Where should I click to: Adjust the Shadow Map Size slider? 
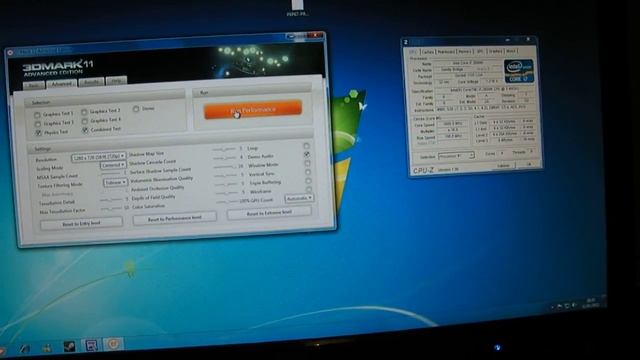coord(224,149)
